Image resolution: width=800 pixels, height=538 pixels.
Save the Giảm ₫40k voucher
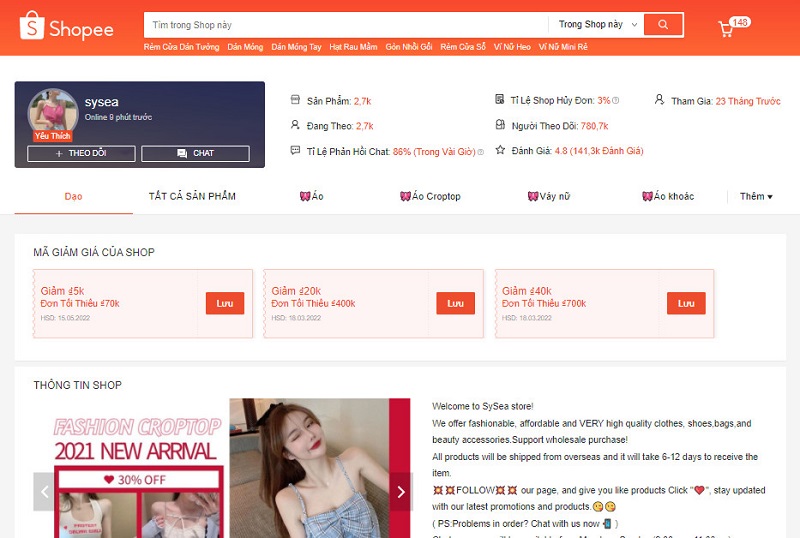(x=686, y=303)
